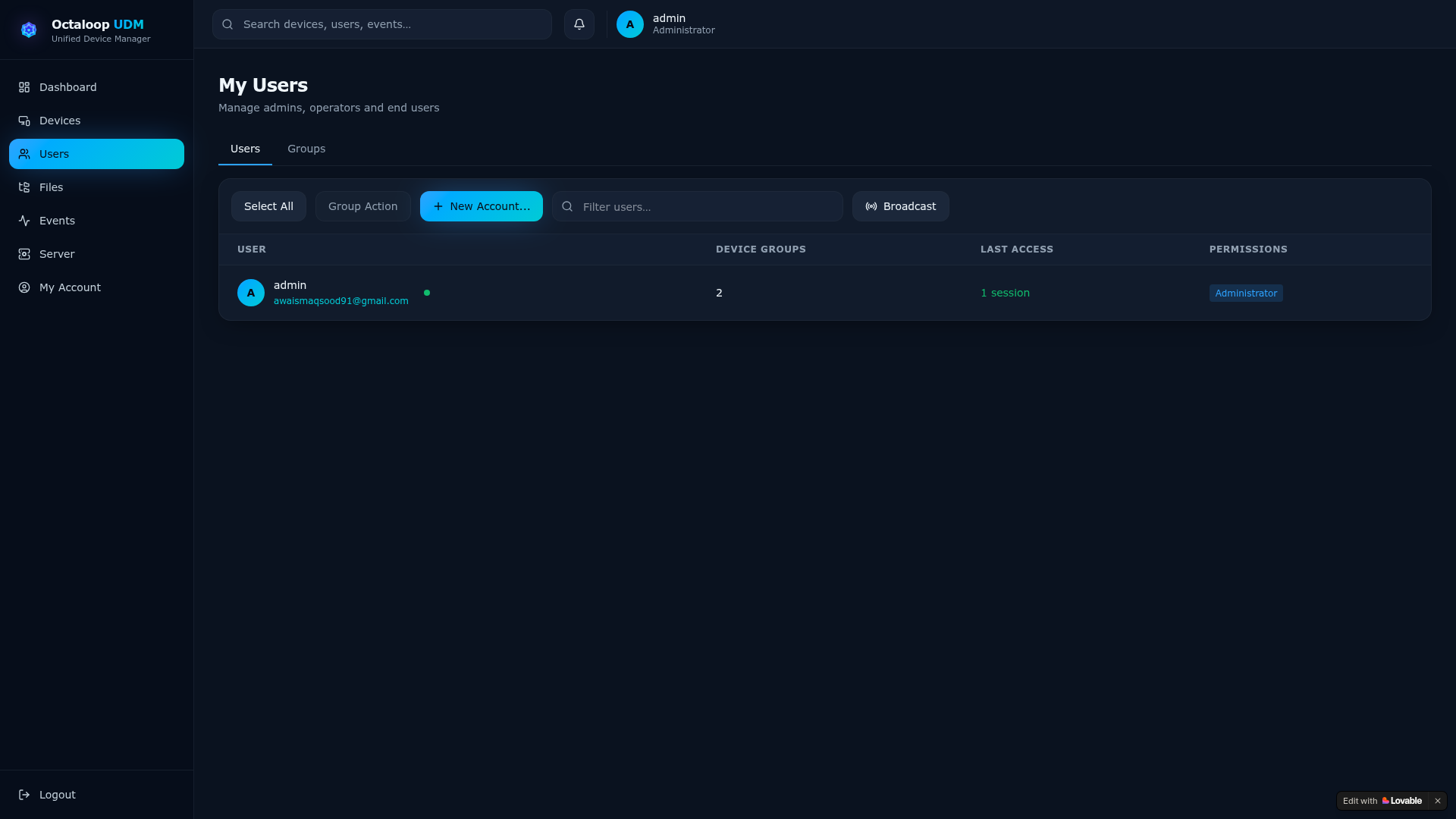Open the notifications bell
Image resolution: width=1456 pixels, height=819 pixels.
click(579, 24)
